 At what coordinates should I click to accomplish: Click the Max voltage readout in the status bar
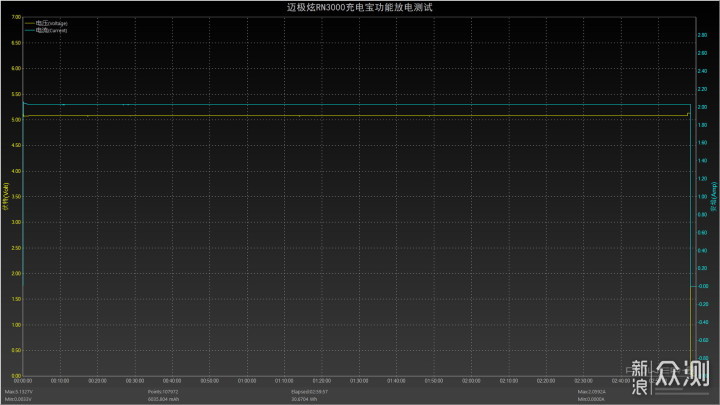click(x=18, y=392)
